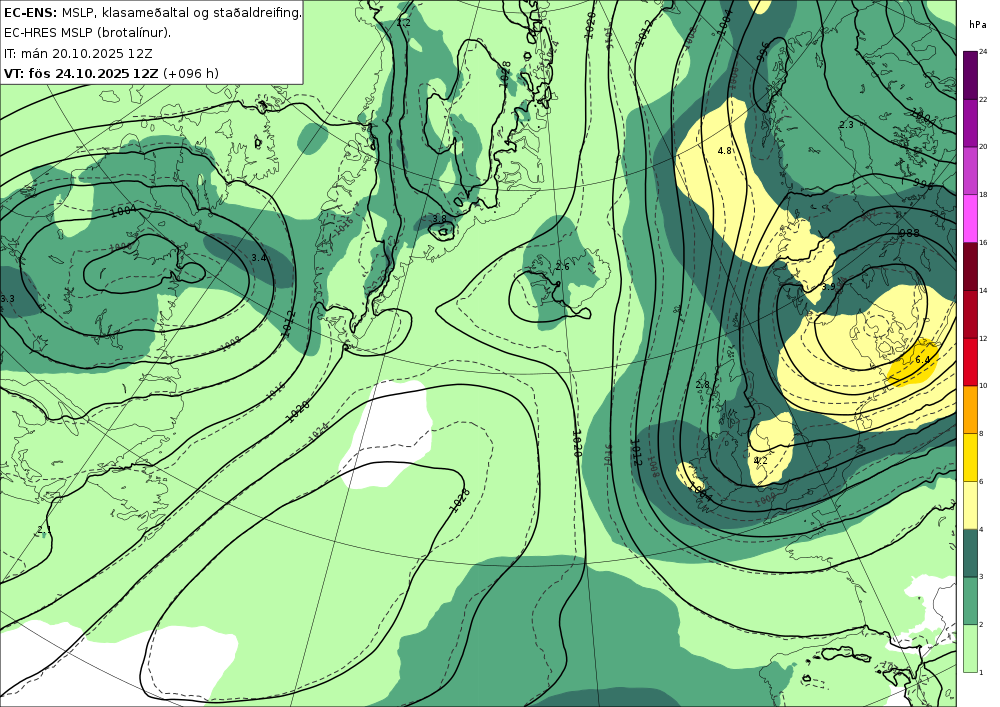Click the legend tick label 24

983,52
